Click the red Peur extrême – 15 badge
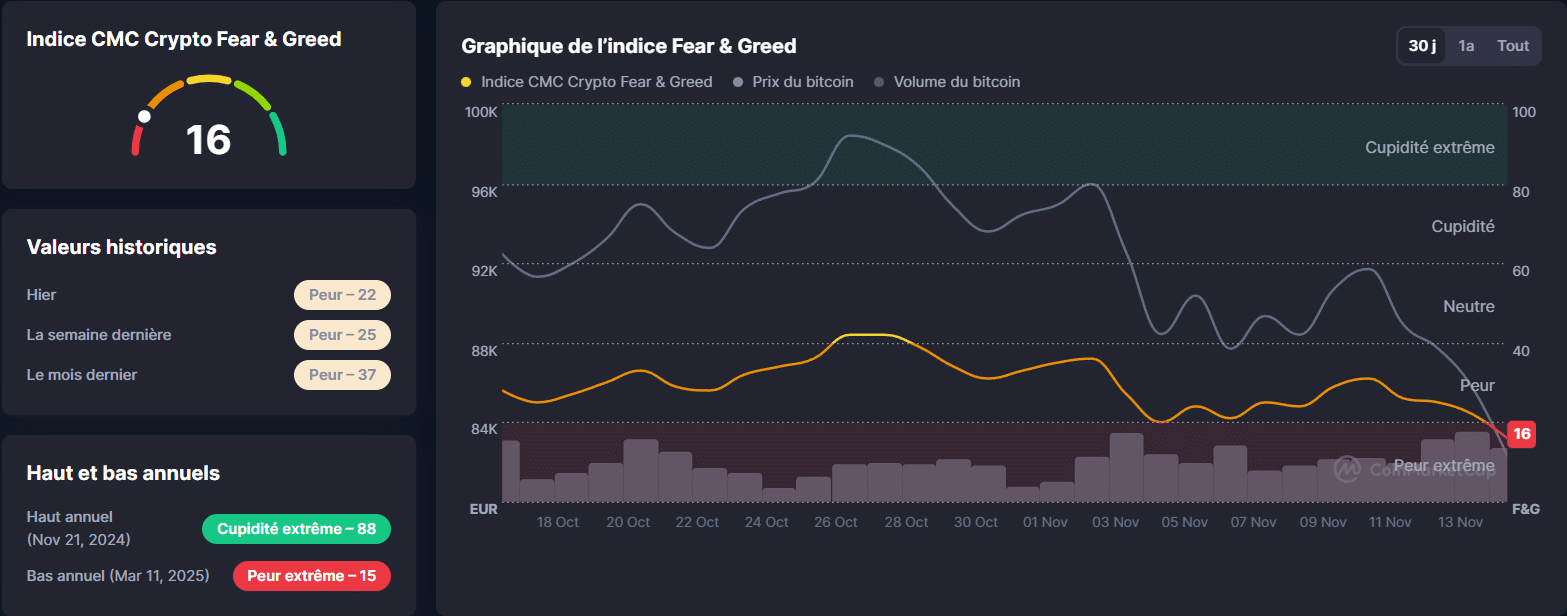This screenshot has height=616, width=1567. point(311,576)
